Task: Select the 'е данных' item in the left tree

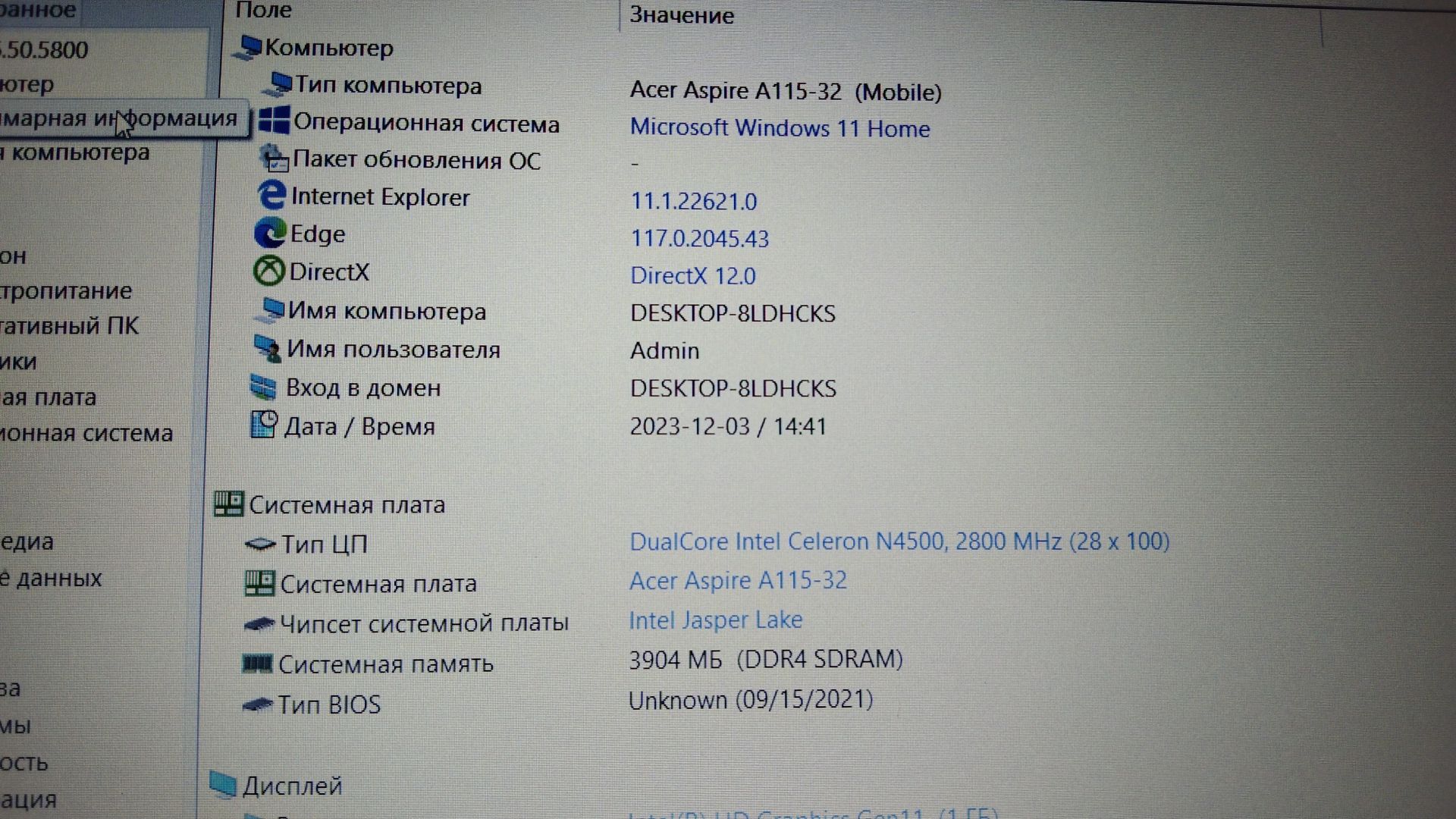Action: point(51,578)
